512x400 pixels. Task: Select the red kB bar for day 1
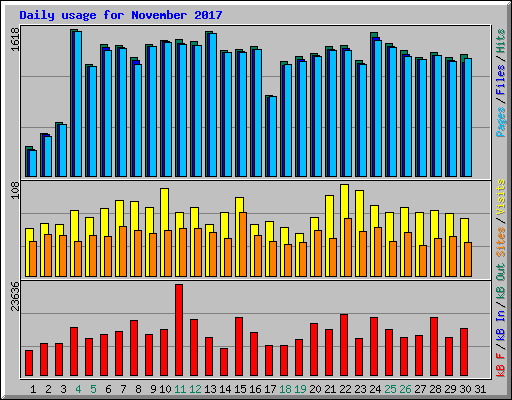click(x=29, y=363)
